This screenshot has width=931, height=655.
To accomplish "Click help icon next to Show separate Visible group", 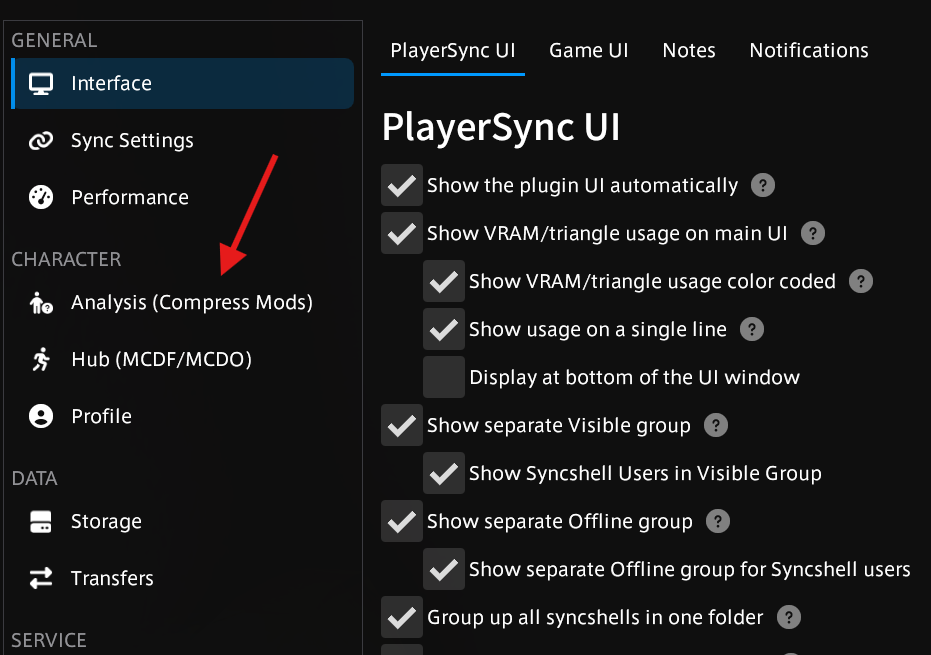I will pos(715,426).
